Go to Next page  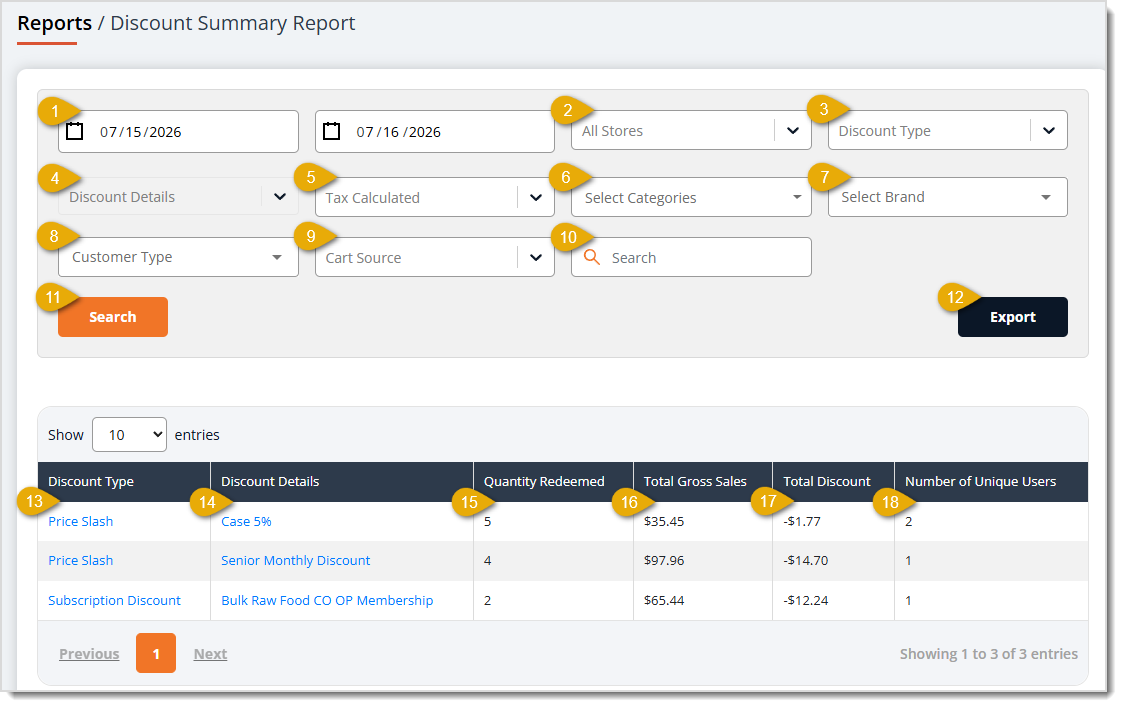click(210, 653)
